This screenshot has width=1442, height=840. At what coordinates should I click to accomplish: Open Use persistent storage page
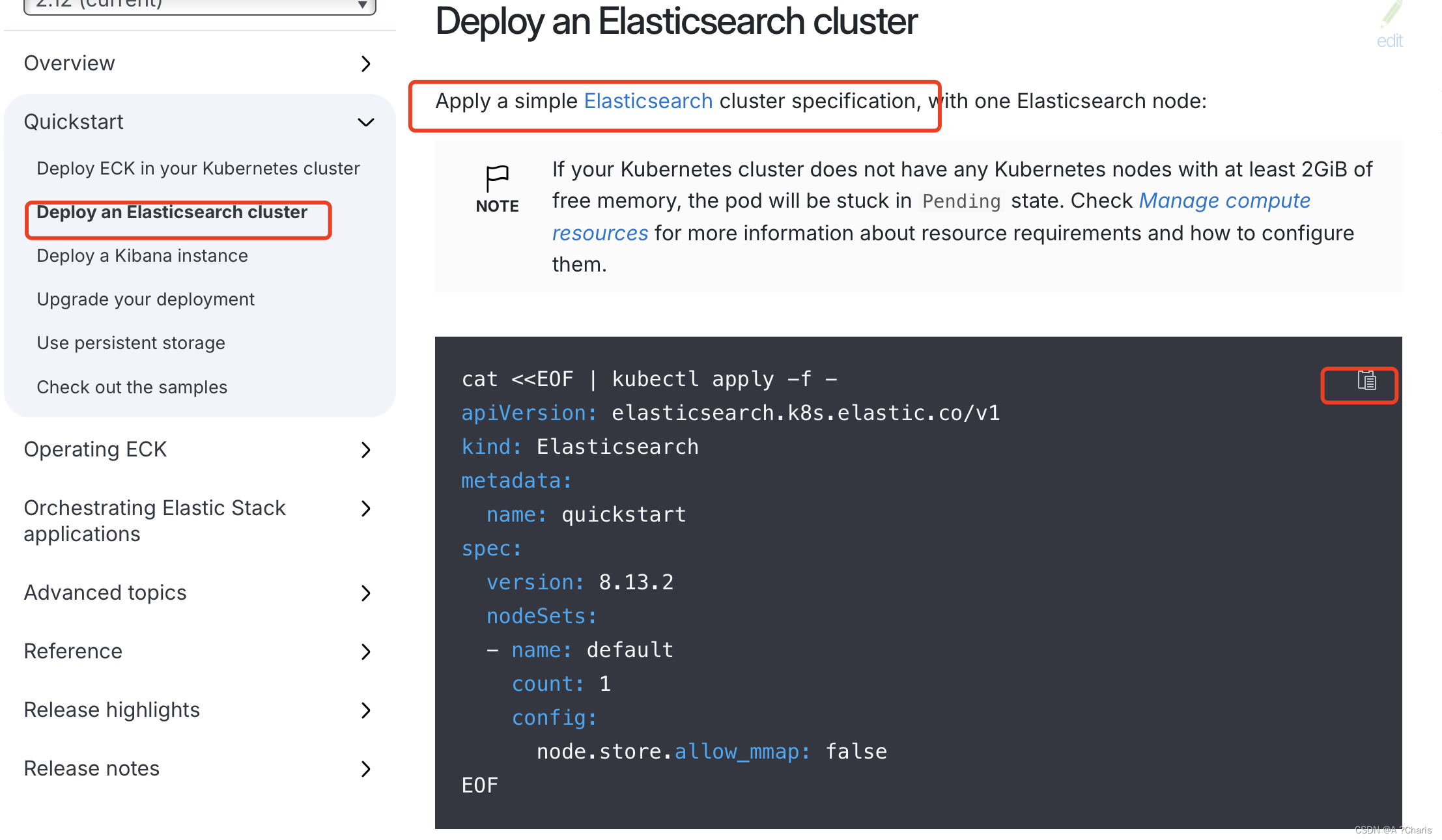point(131,343)
